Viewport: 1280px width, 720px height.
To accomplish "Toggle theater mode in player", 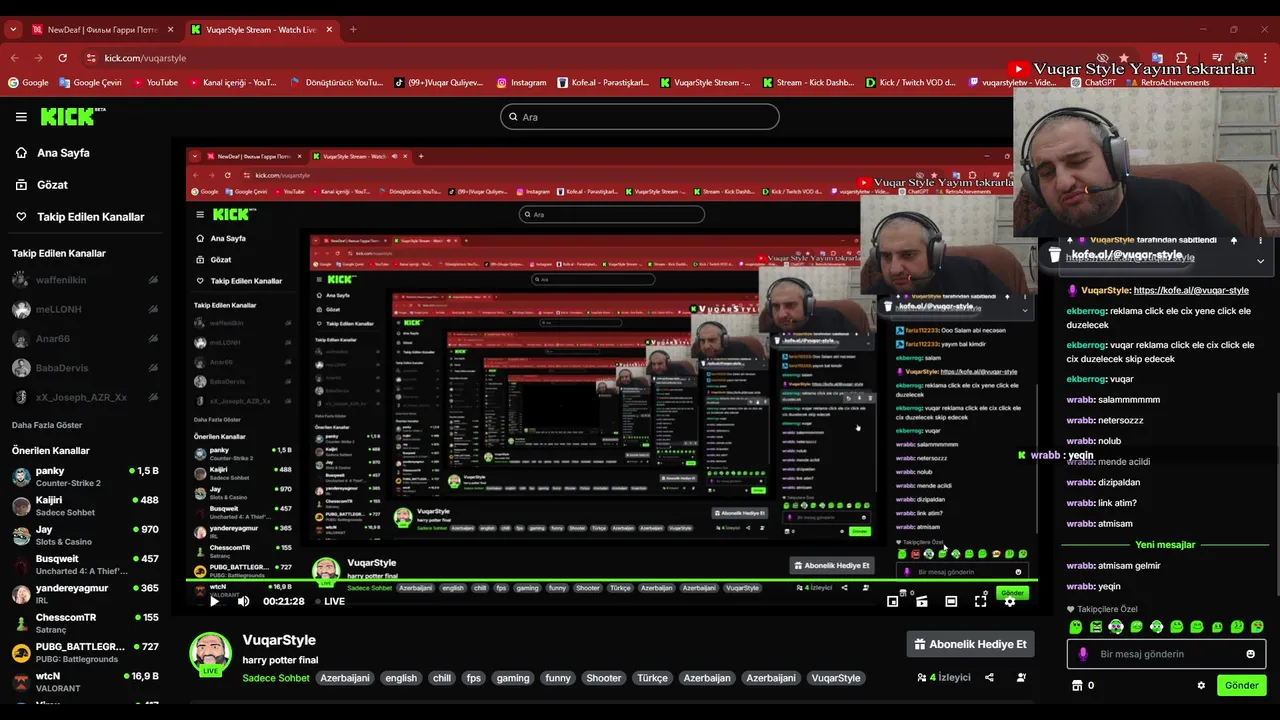I will pyautogui.click(x=951, y=601).
